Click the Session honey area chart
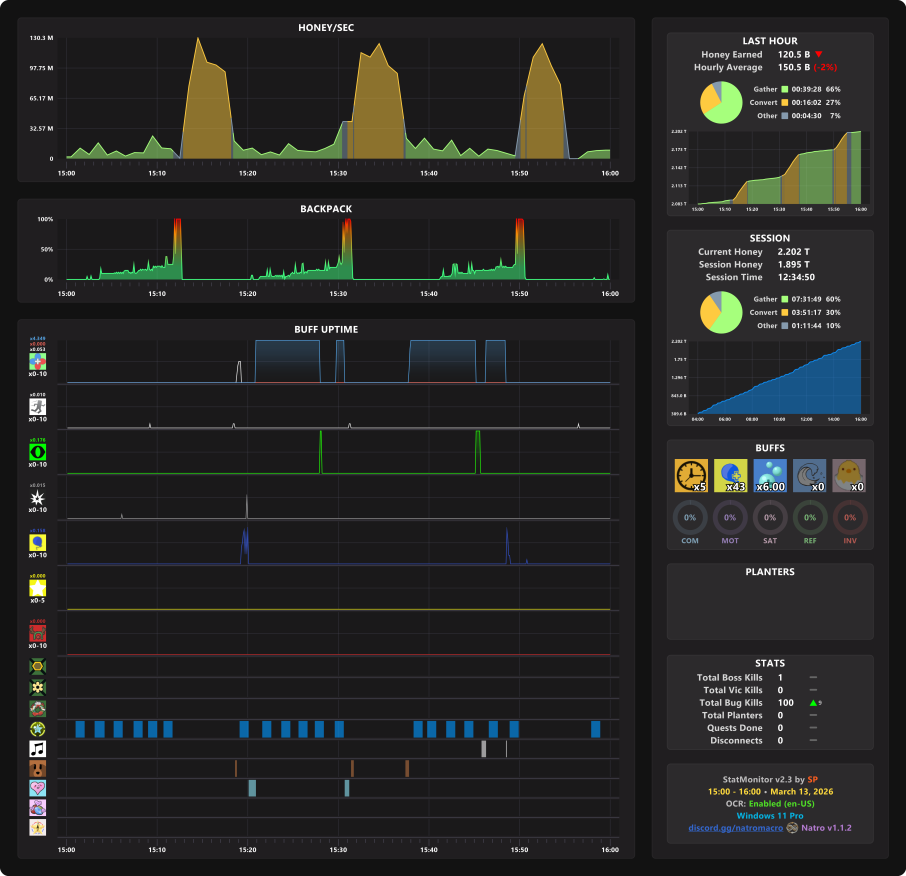The image size is (906, 876). click(x=779, y=377)
